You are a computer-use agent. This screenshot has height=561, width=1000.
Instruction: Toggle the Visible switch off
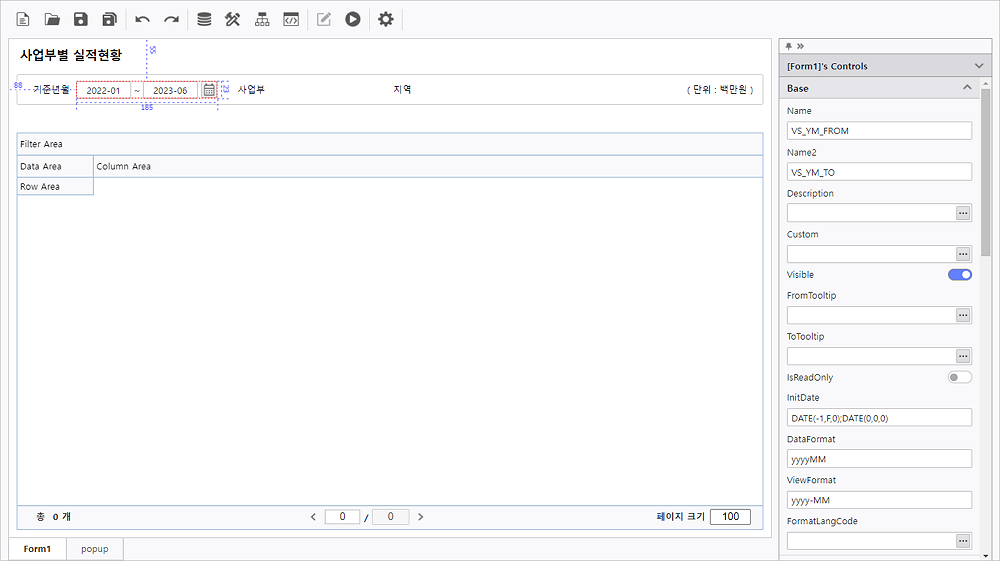click(959, 274)
